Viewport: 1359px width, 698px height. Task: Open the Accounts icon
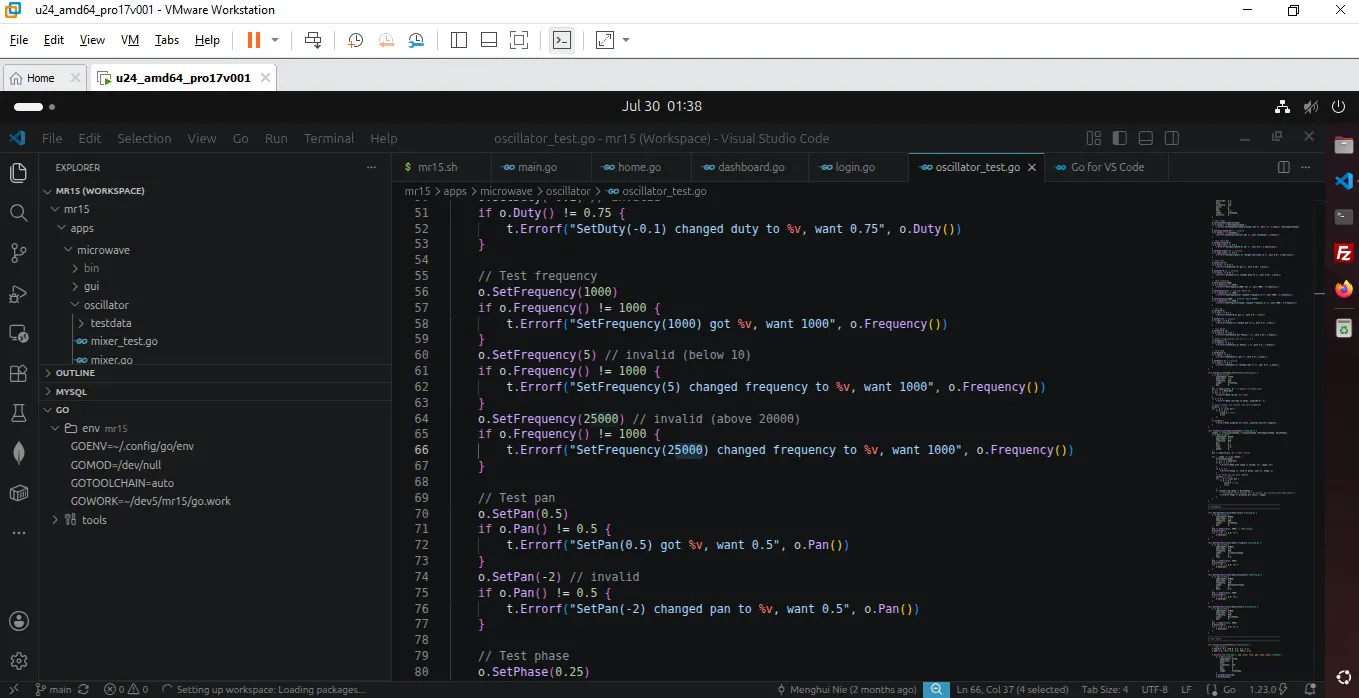tap(18, 621)
